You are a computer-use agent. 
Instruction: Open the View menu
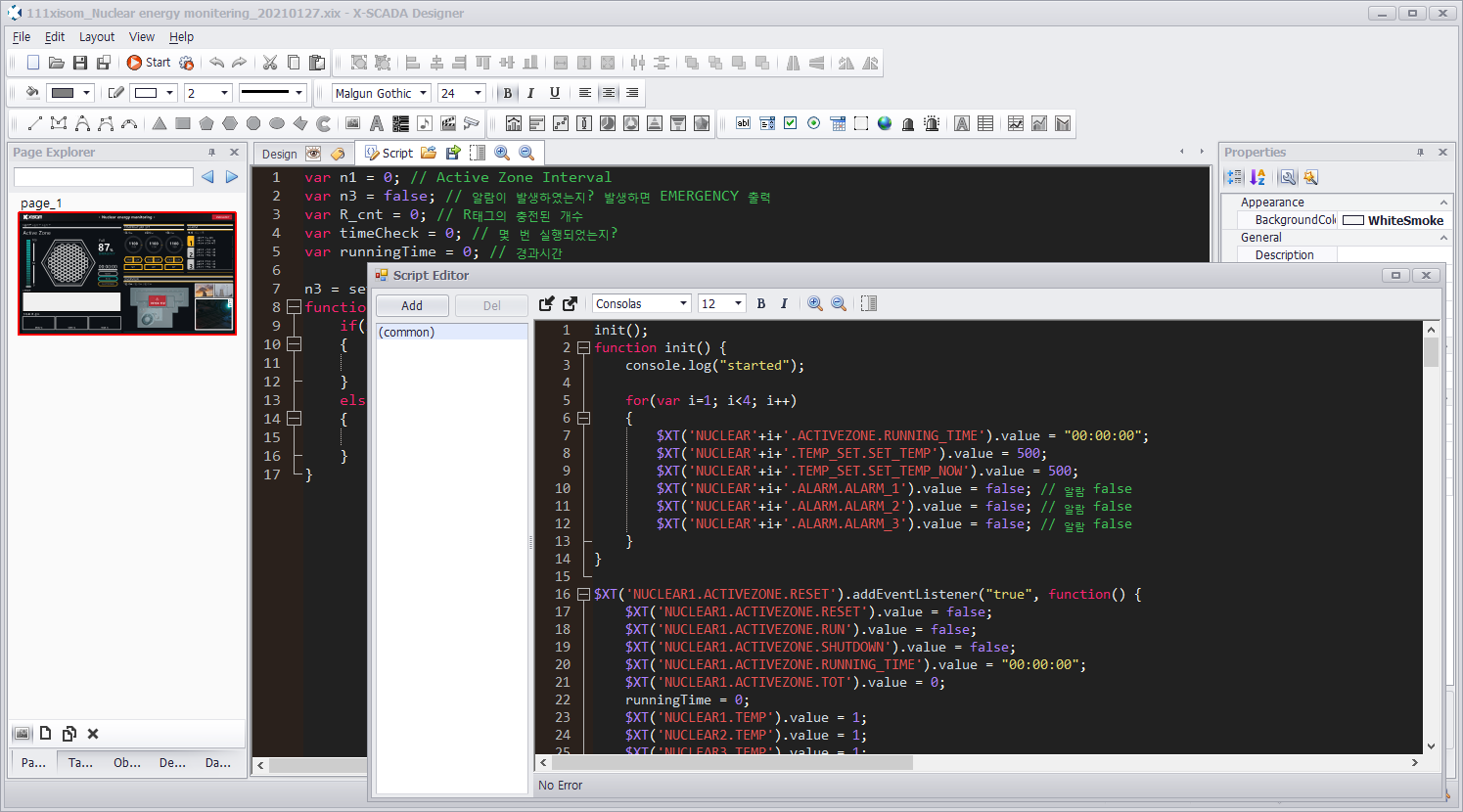(142, 37)
